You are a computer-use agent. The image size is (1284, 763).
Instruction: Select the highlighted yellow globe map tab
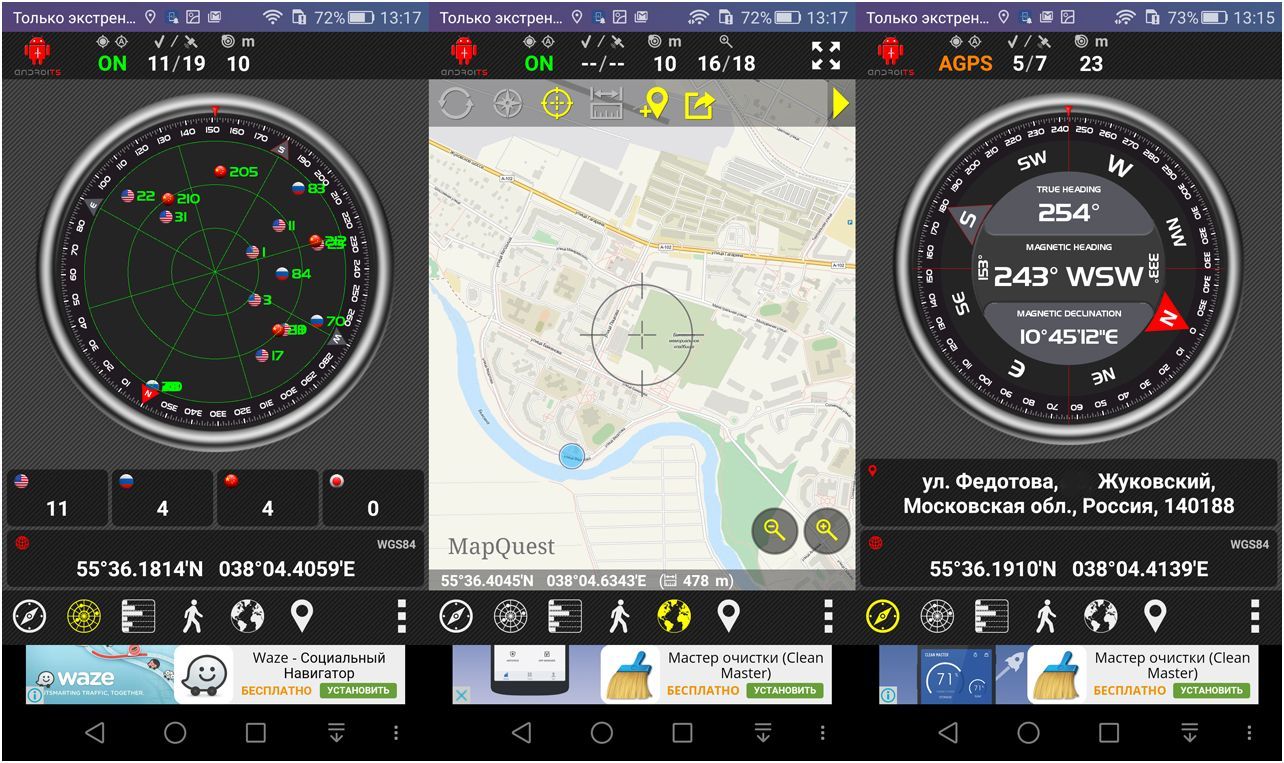pyautogui.click(x=674, y=617)
